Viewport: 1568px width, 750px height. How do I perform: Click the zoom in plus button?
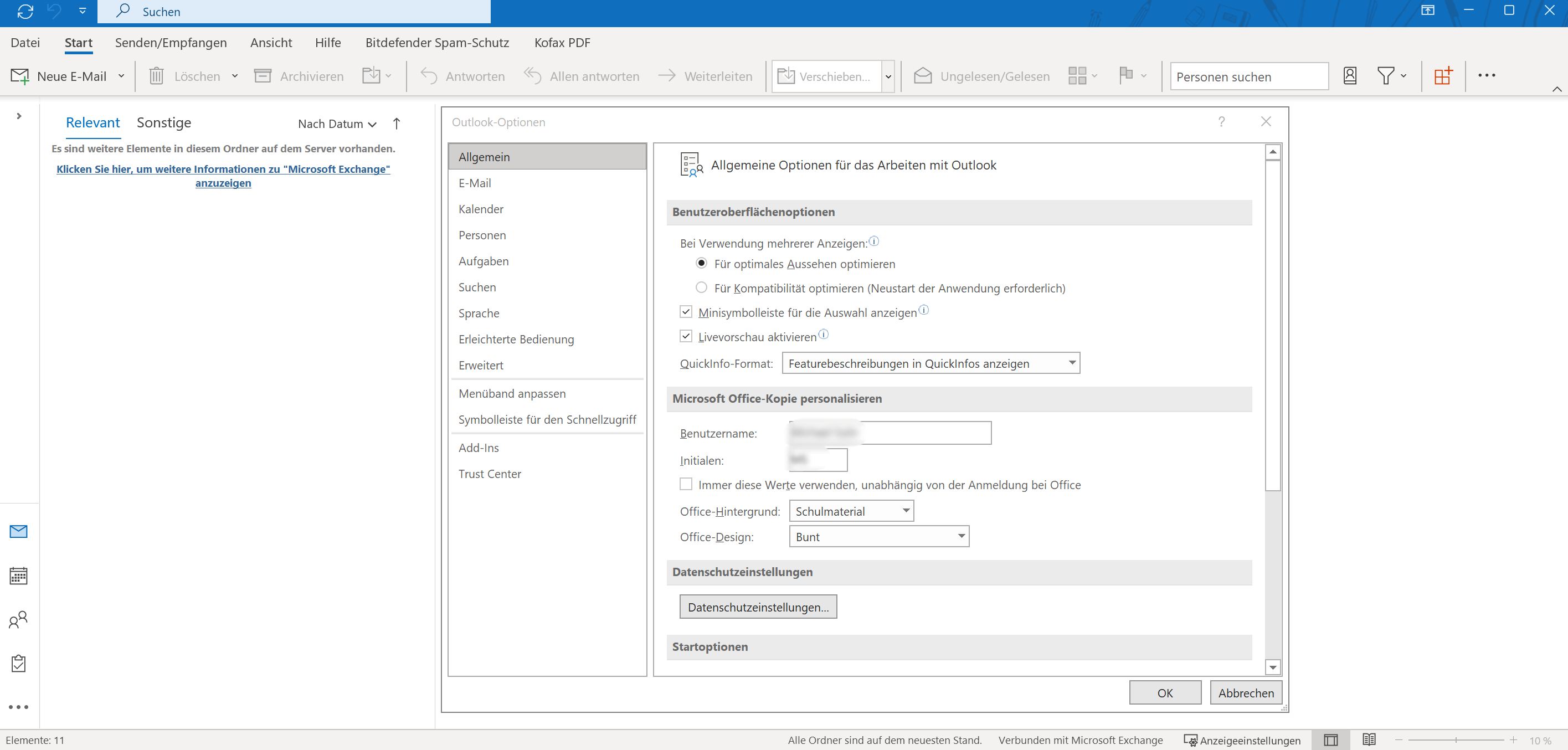[1513, 740]
